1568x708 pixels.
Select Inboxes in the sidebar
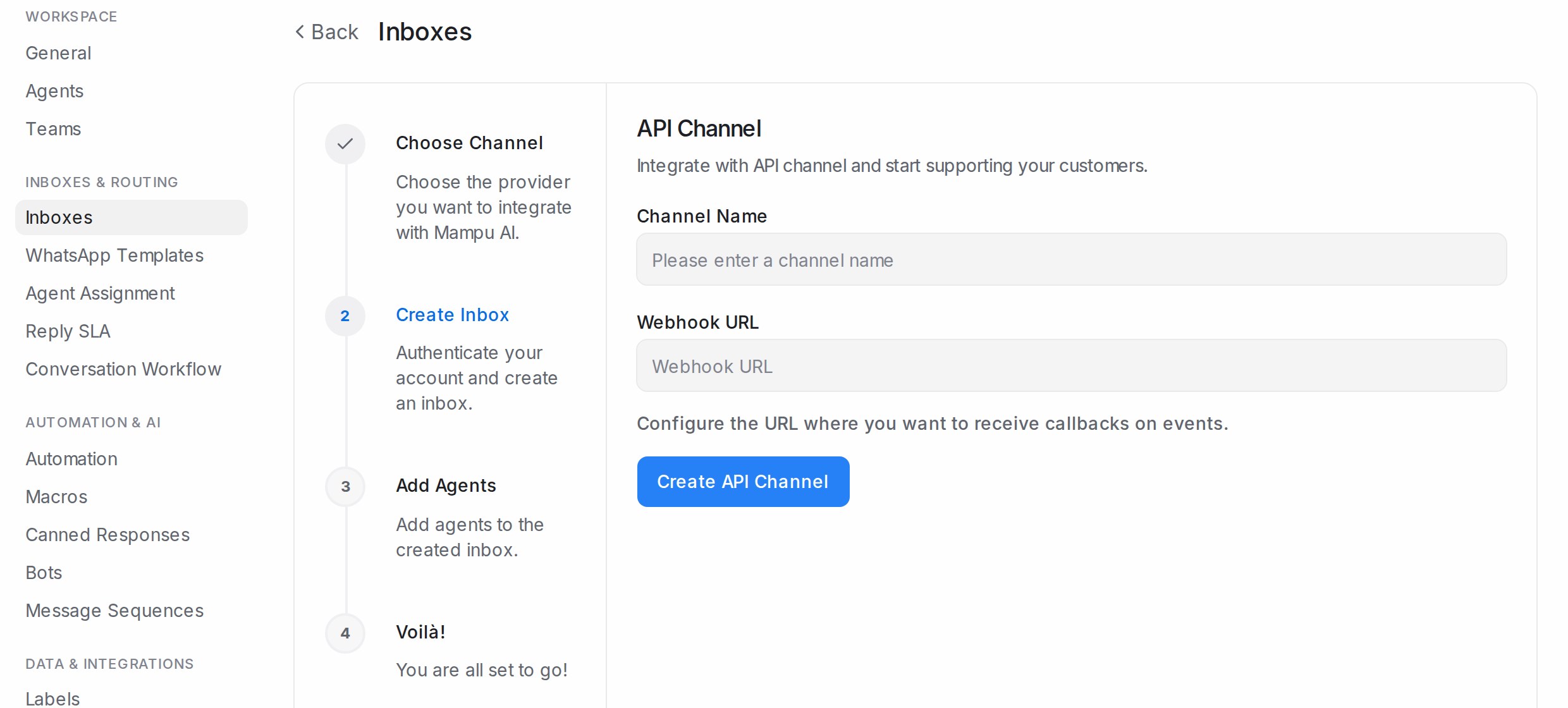[132, 217]
